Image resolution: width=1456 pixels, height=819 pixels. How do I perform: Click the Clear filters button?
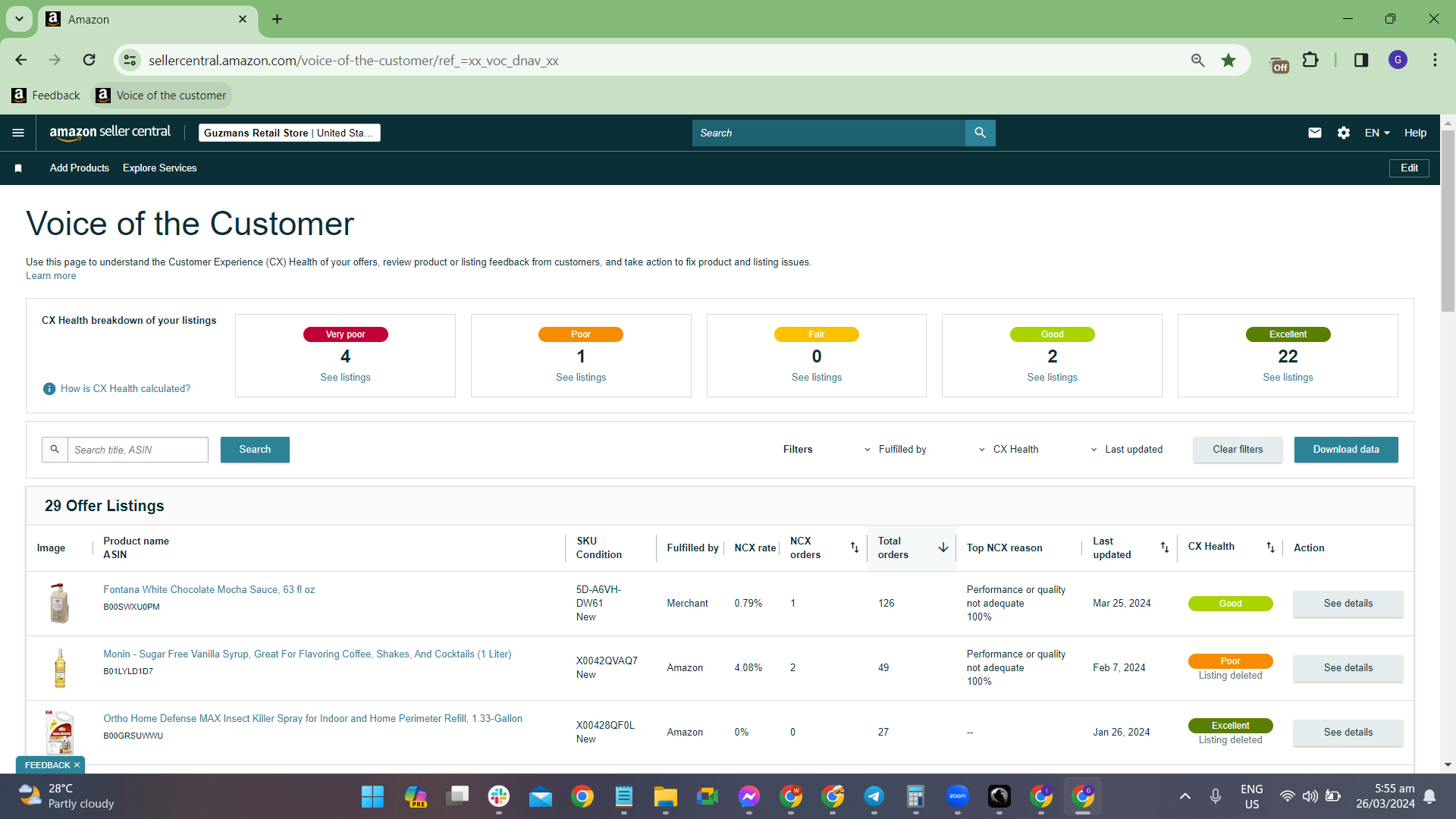pyautogui.click(x=1238, y=450)
